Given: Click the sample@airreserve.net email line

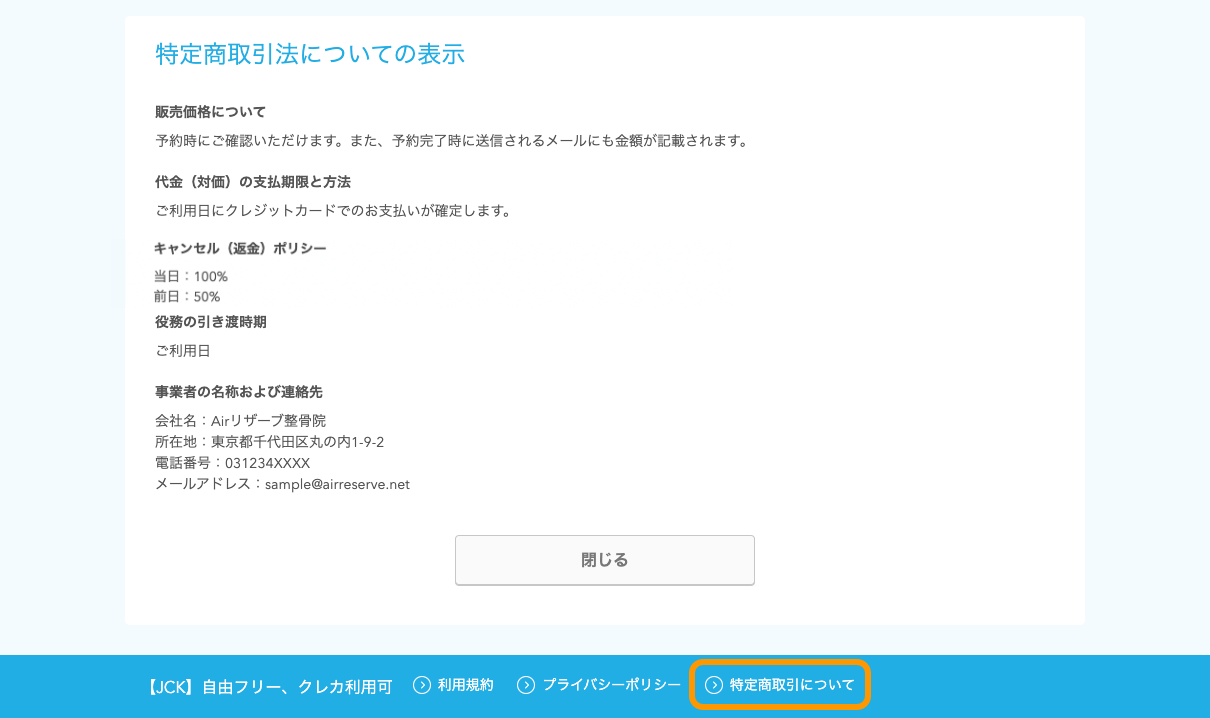Looking at the screenshot, I should click(283, 484).
